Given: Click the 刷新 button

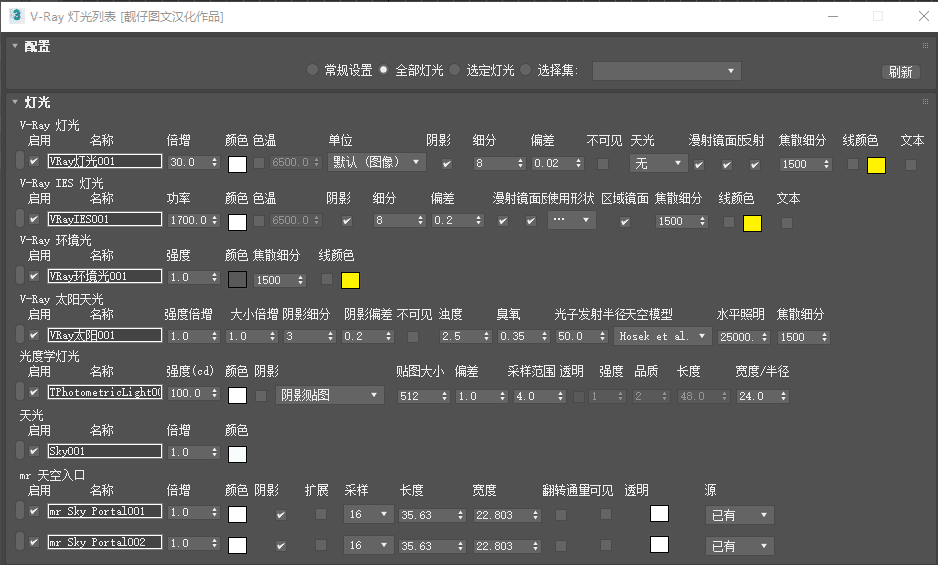Looking at the screenshot, I should coord(900,72).
